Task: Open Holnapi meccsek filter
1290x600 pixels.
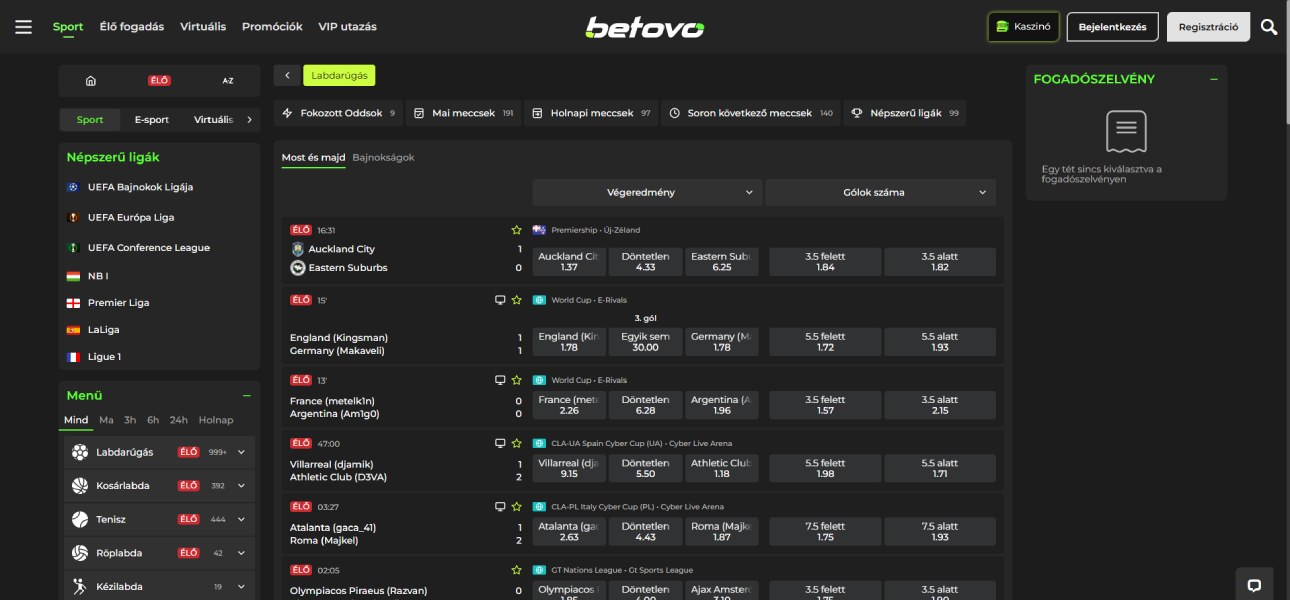Action: tap(592, 113)
